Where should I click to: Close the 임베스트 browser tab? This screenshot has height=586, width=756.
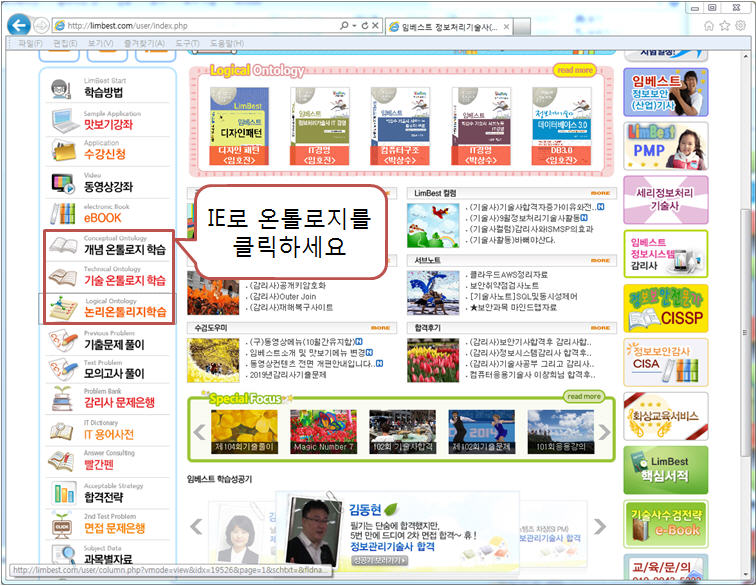(506, 27)
